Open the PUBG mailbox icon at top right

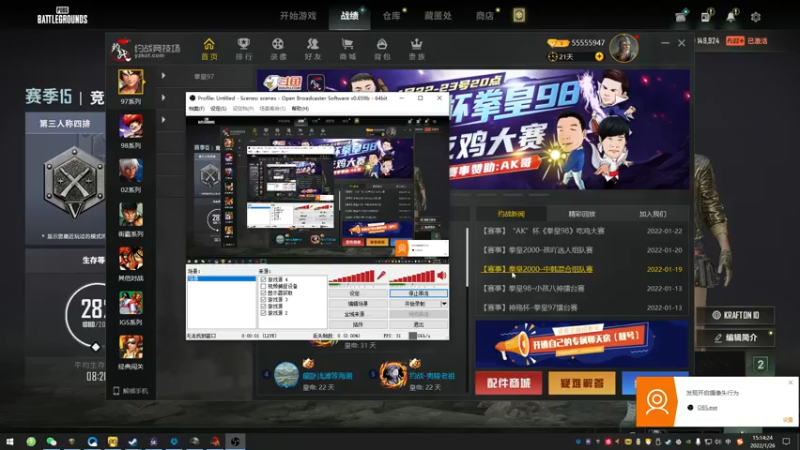(681, 17)
